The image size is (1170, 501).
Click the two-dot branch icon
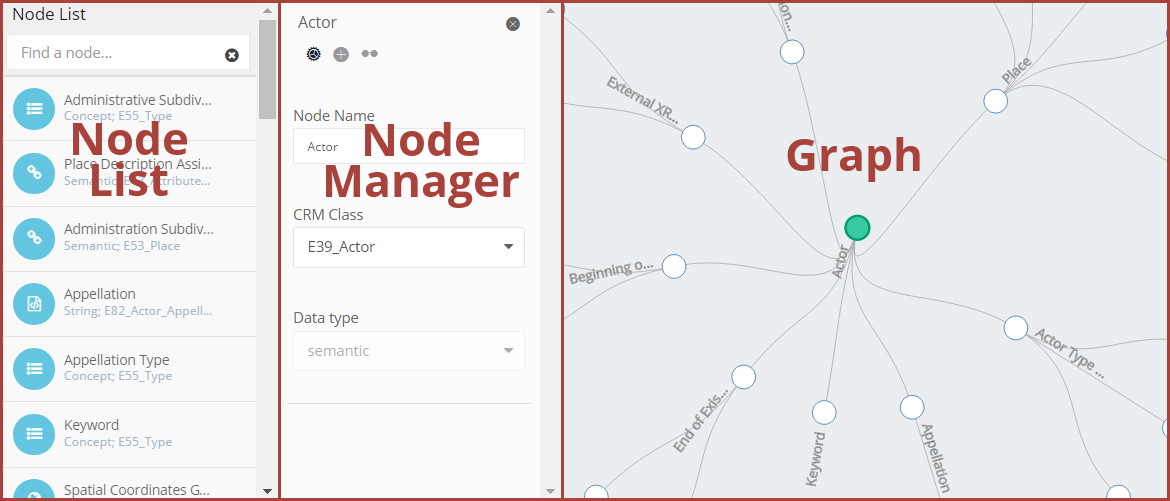click(x=369, y=54)
